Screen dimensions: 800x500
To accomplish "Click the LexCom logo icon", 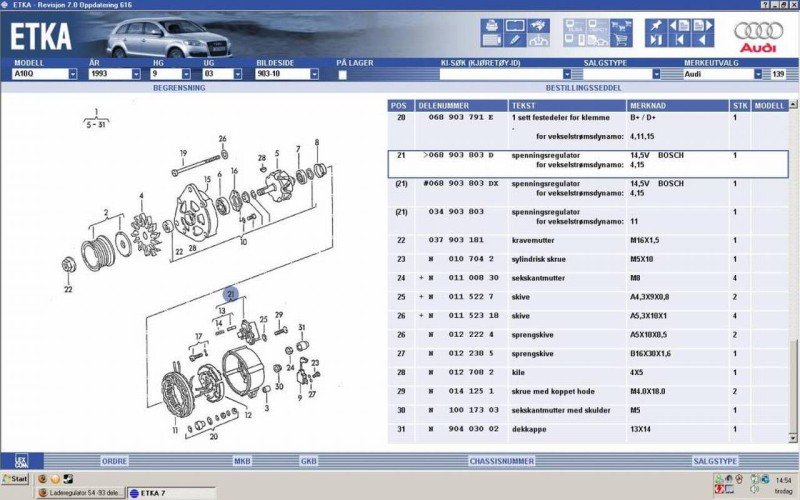I will [19, 461].
